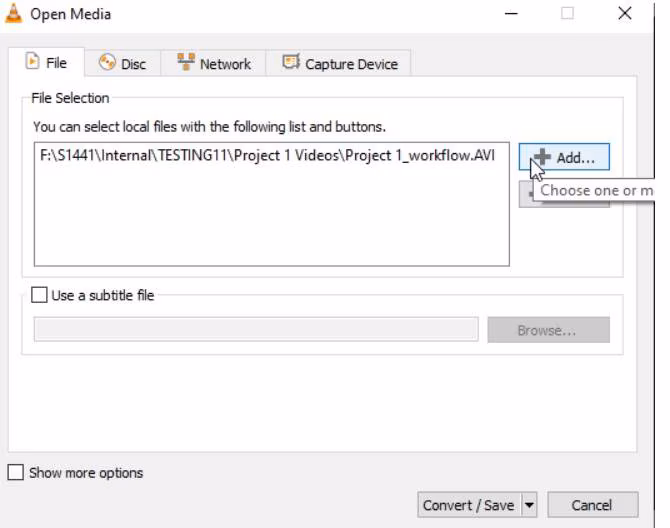The width and height of the screenshot is (670, 528).
Task: Click the Capture Device tab's icon
Action: tap(291, 63)
